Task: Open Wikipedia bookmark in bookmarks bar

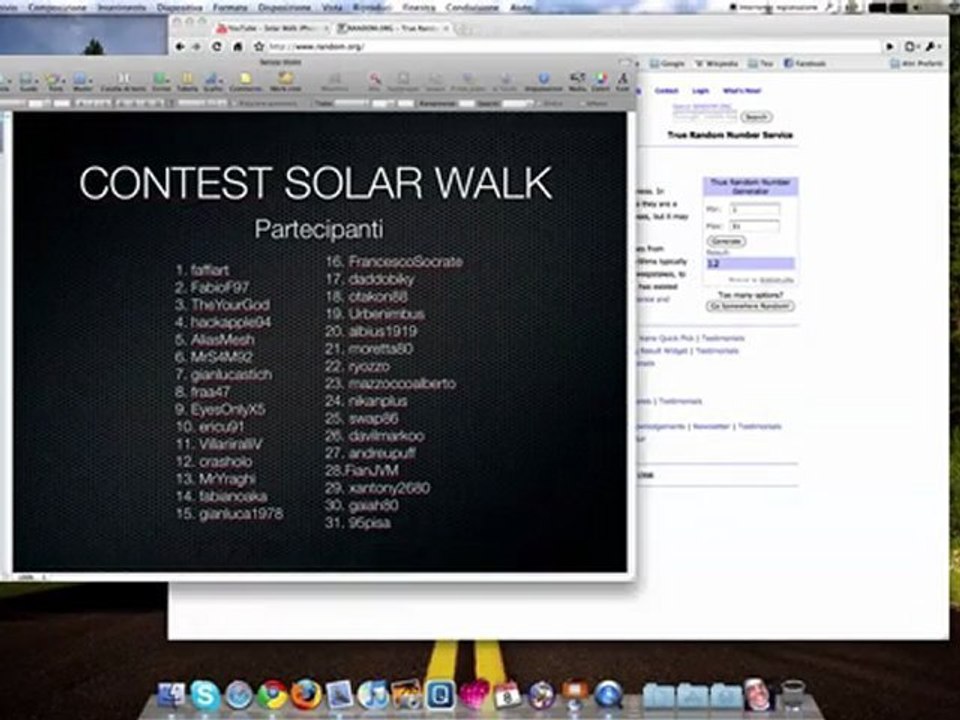Action: 716,63
